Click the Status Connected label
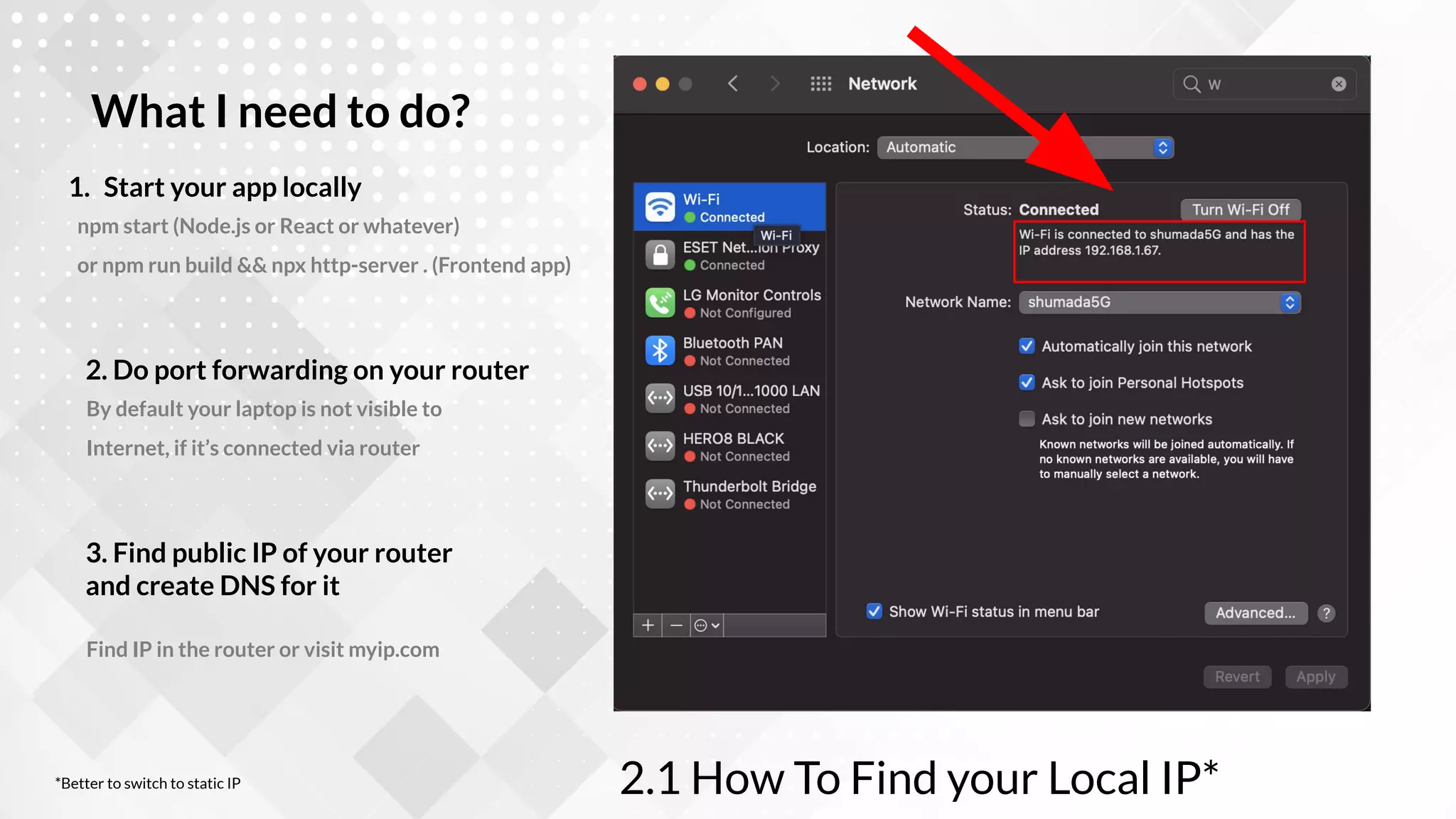 [1031, 210]
